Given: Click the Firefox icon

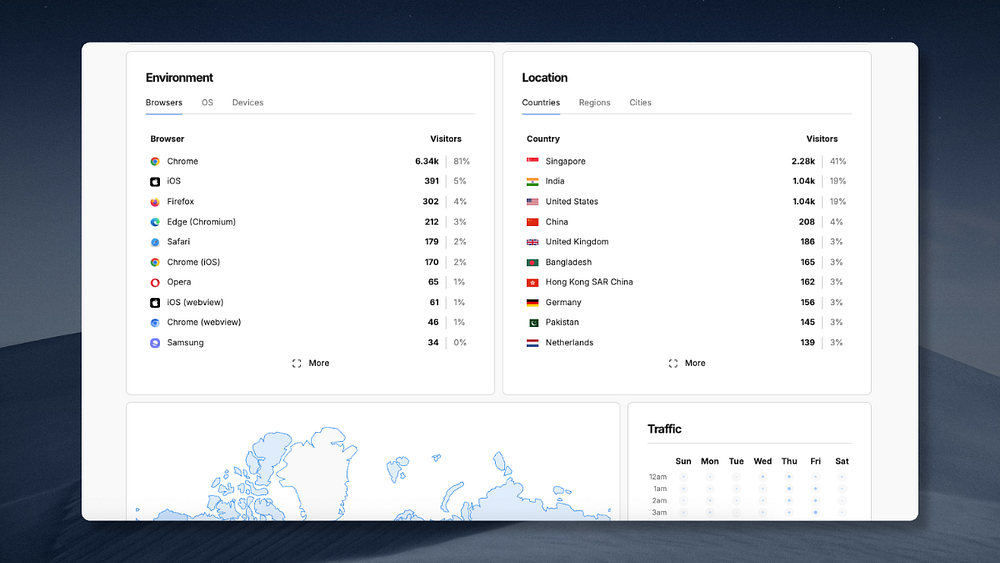Looking at the screenshot, I should coord(155,201).
